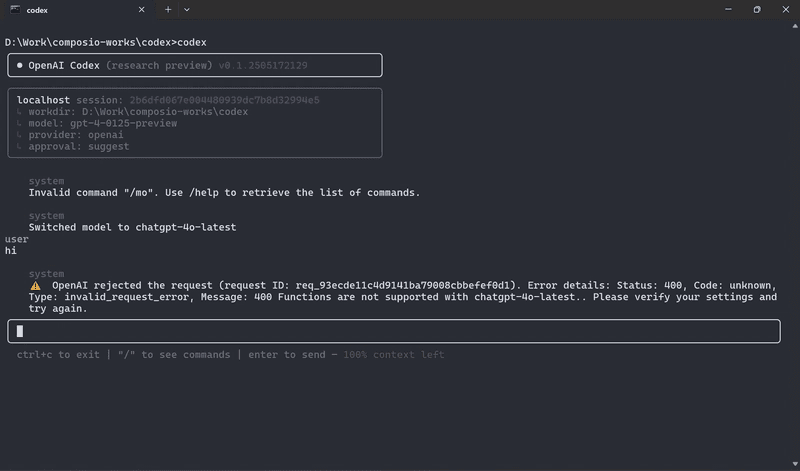This screenshot has width=800, height=471.
Task: Click the request ID req_93ecde11c4d9141ba79008cbbefef0d1
Action: click(403, 285)
